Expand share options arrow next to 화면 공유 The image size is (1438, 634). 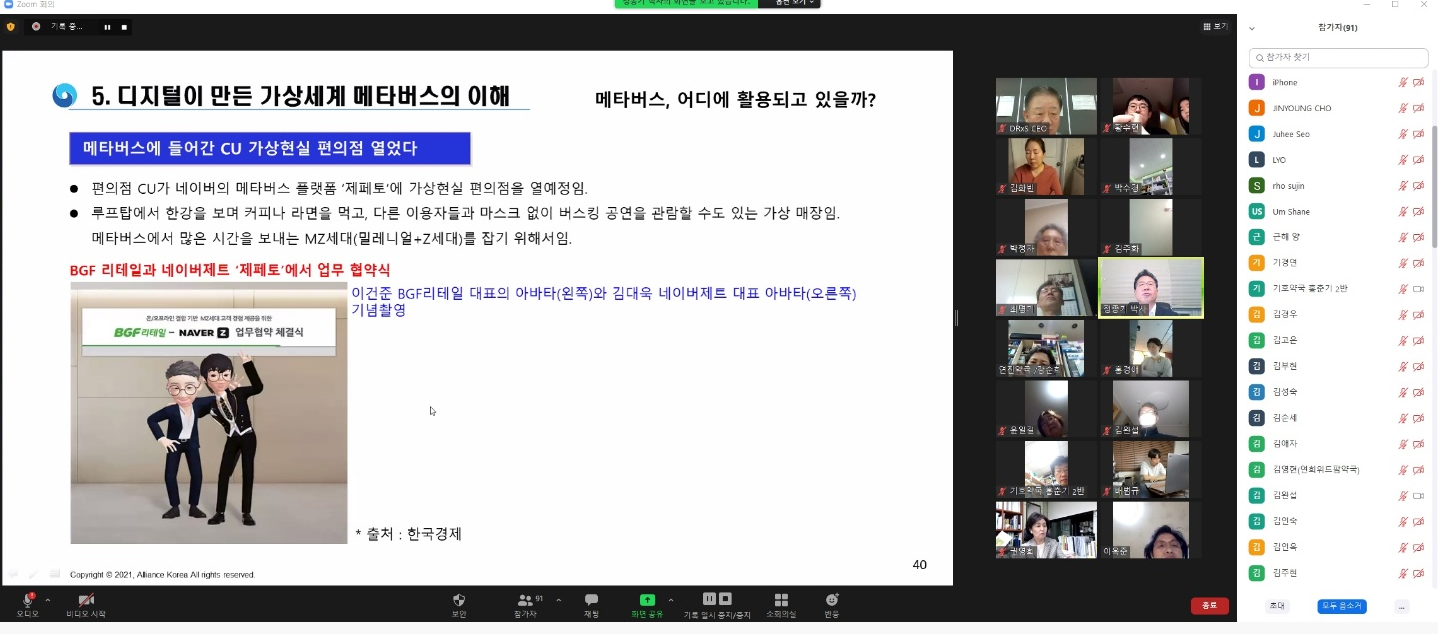click(671, 600)
